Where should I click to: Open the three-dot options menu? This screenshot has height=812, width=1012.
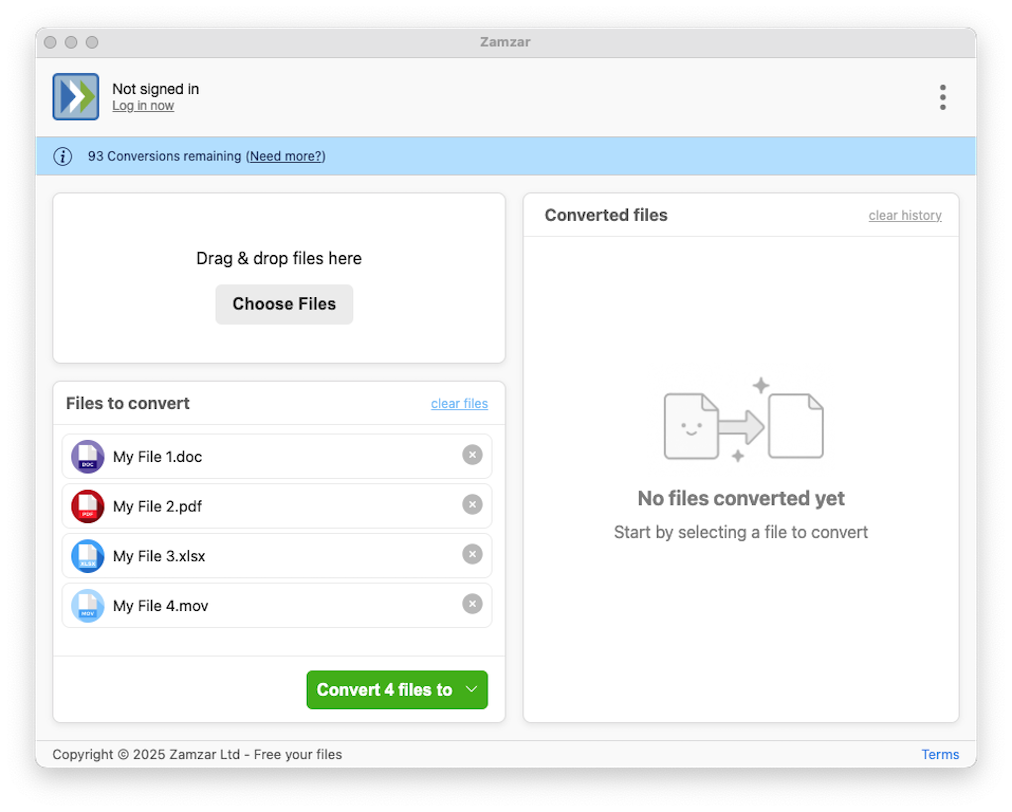pyautogui.click(x=942, y=97)
